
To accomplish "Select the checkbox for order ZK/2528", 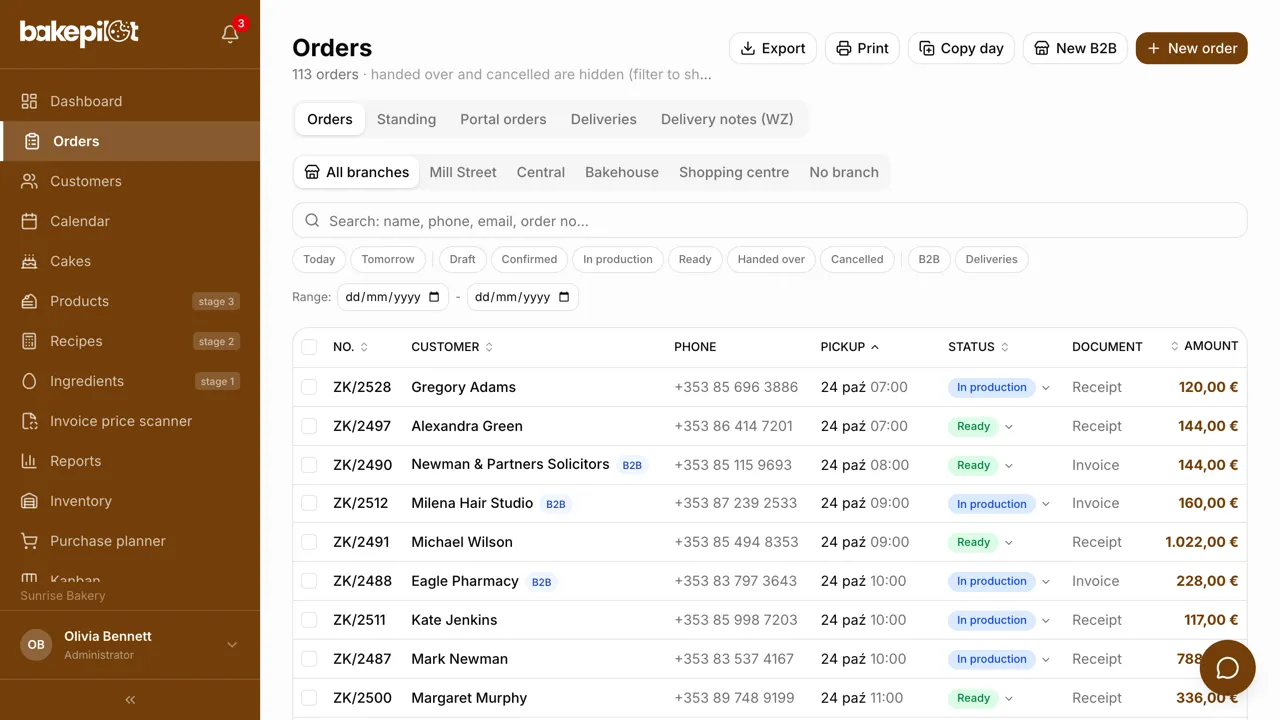I will (x=309, y=387).
